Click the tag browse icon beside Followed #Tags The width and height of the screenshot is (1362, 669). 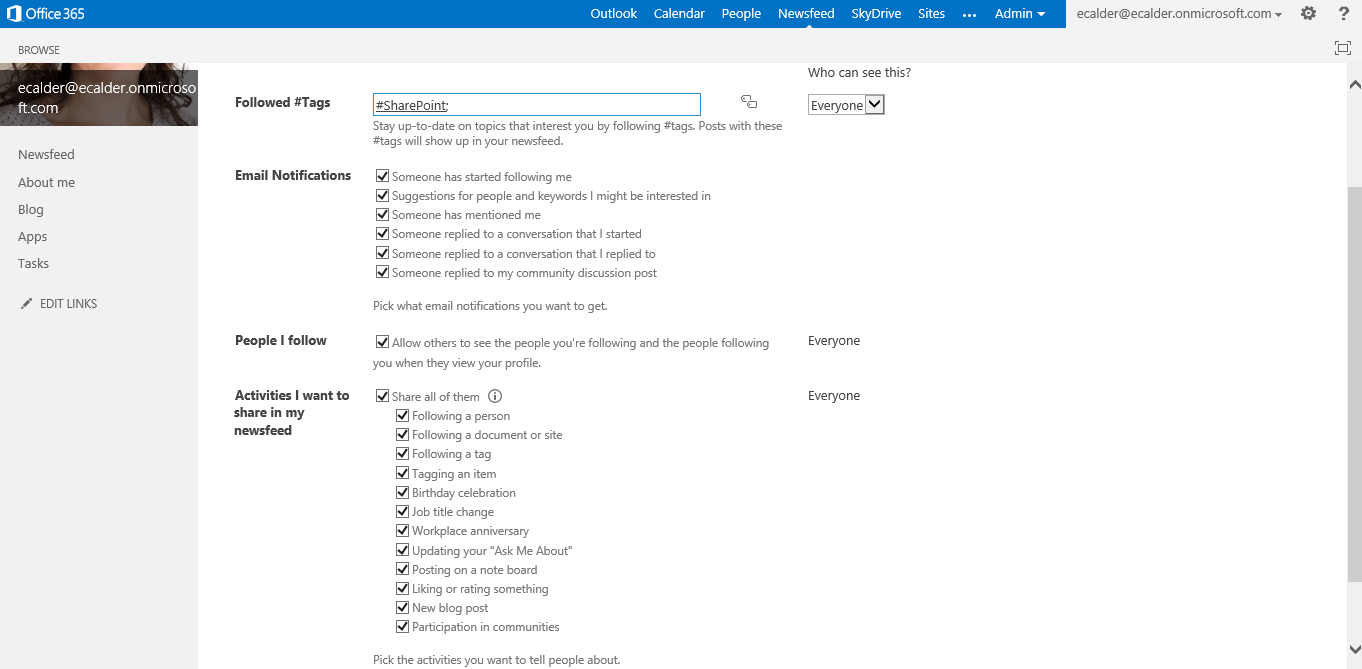(749, 101)
